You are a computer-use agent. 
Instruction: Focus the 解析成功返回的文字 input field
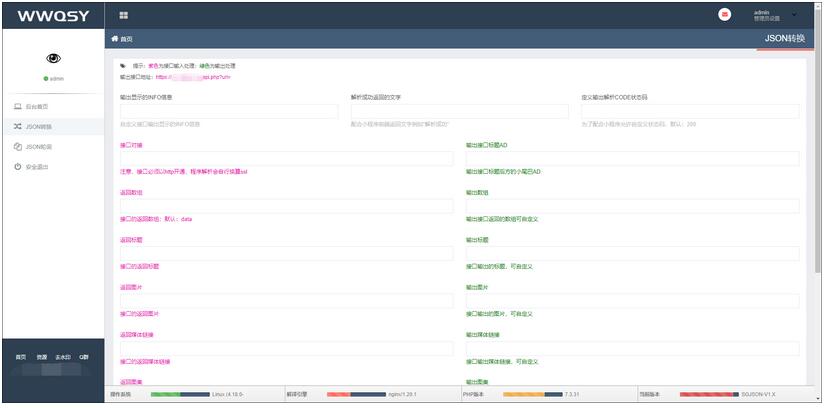[459, 111]
